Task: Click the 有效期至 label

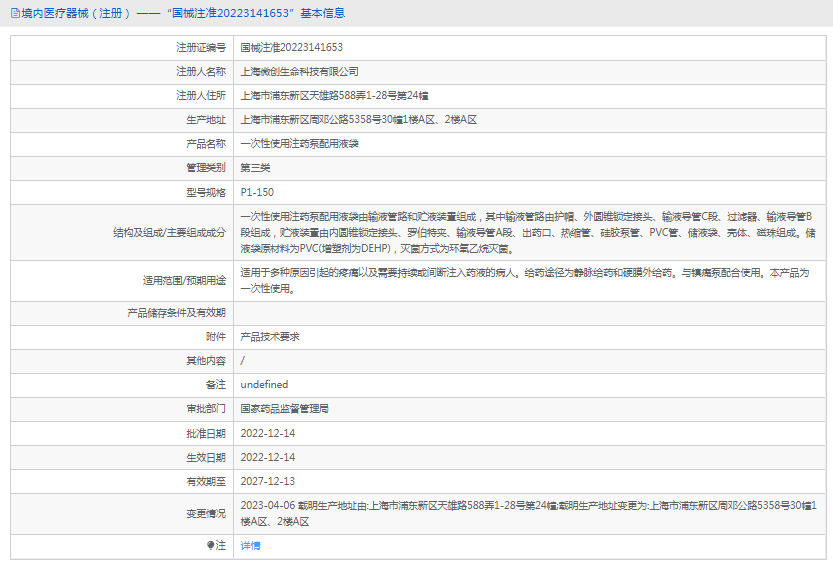Action: tap(206, 481)
